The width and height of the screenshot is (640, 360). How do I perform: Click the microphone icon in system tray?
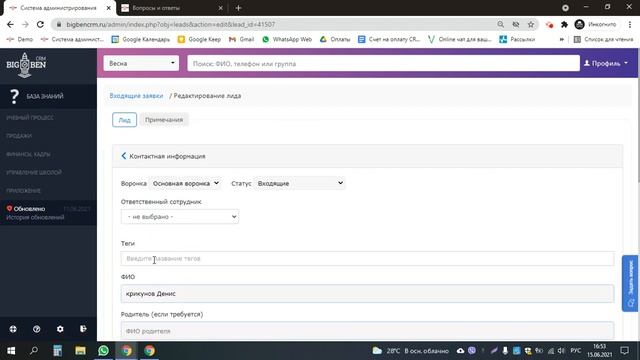(505, 351)
